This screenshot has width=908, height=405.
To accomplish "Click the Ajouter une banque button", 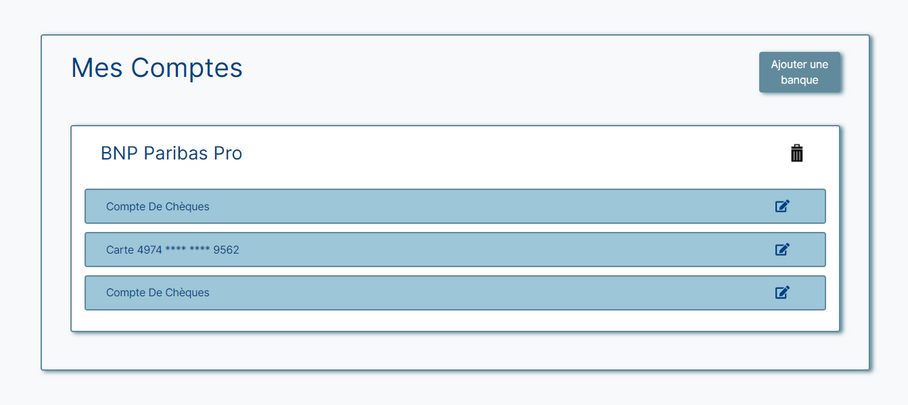I will point(799,72).
